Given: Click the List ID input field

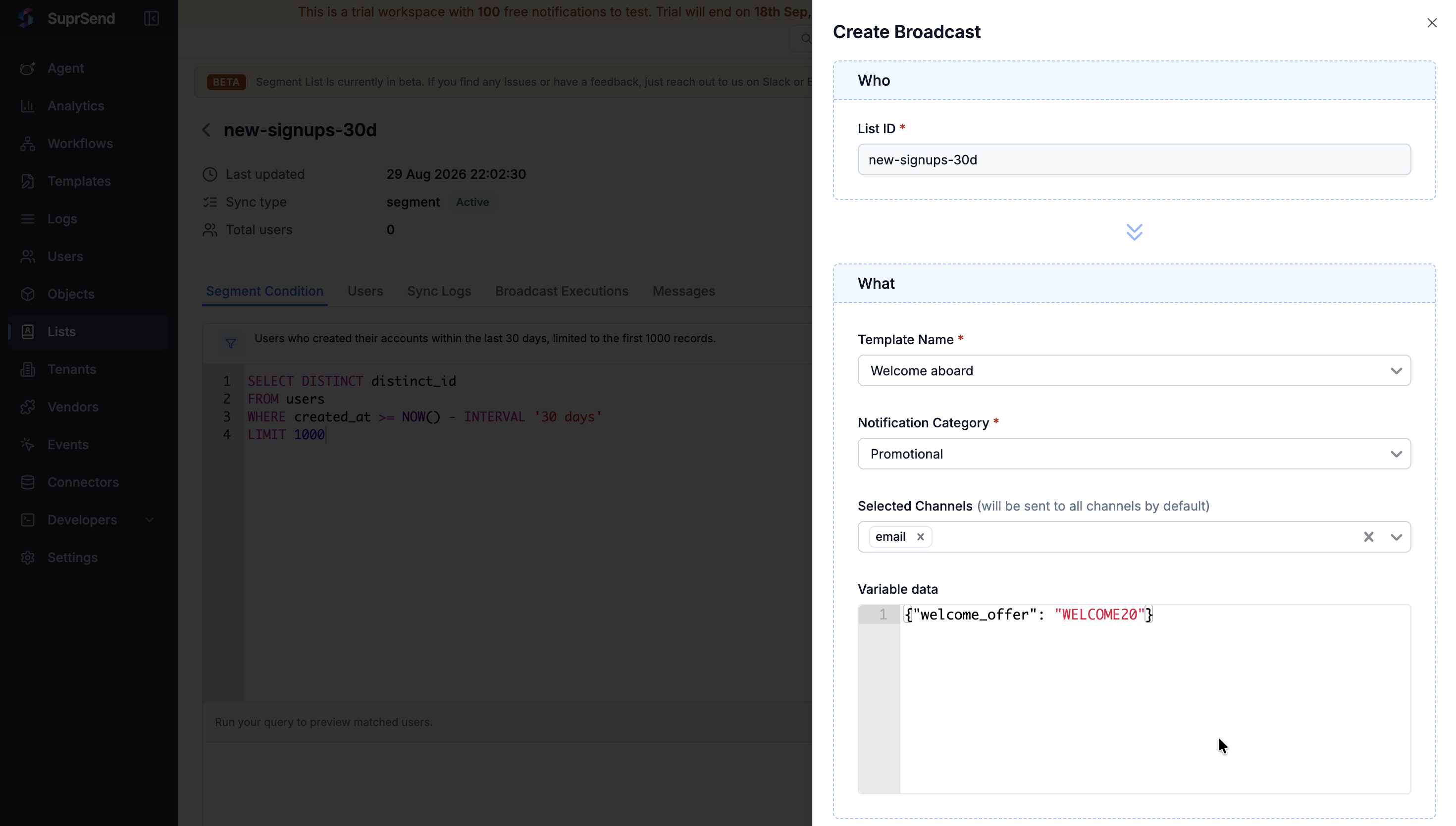Looking at the screenshot, I should click(1134, 159).
